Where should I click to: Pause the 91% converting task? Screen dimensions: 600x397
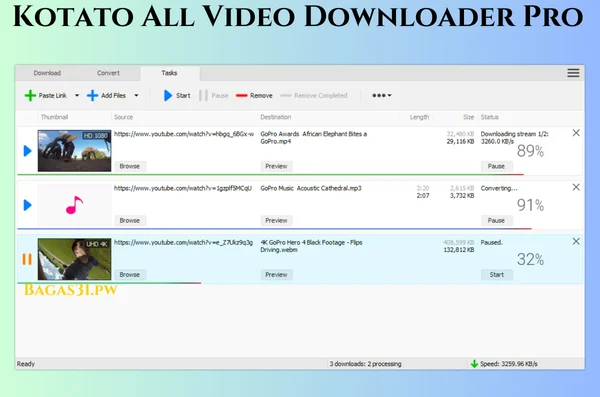496,221
